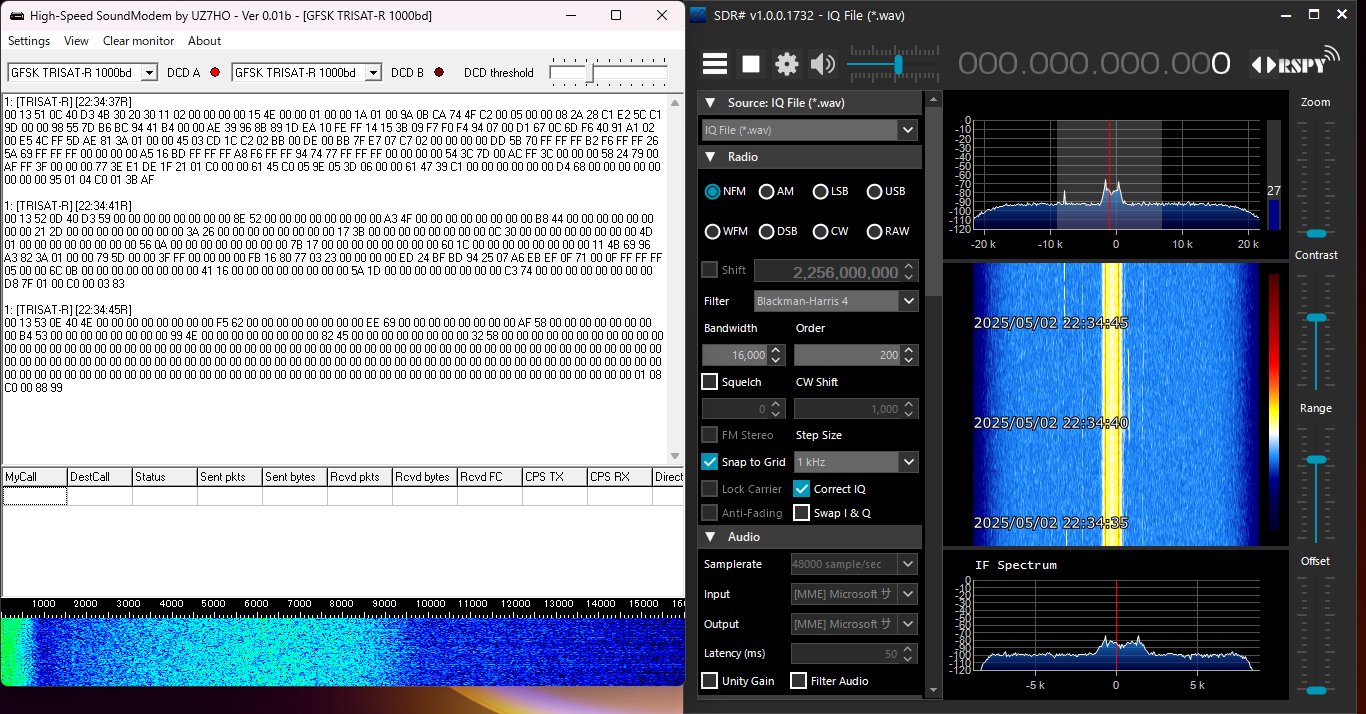Viewport: 1366px width, 714px height.
Task: Collapse the Audio section
Action: click(710, 537)
